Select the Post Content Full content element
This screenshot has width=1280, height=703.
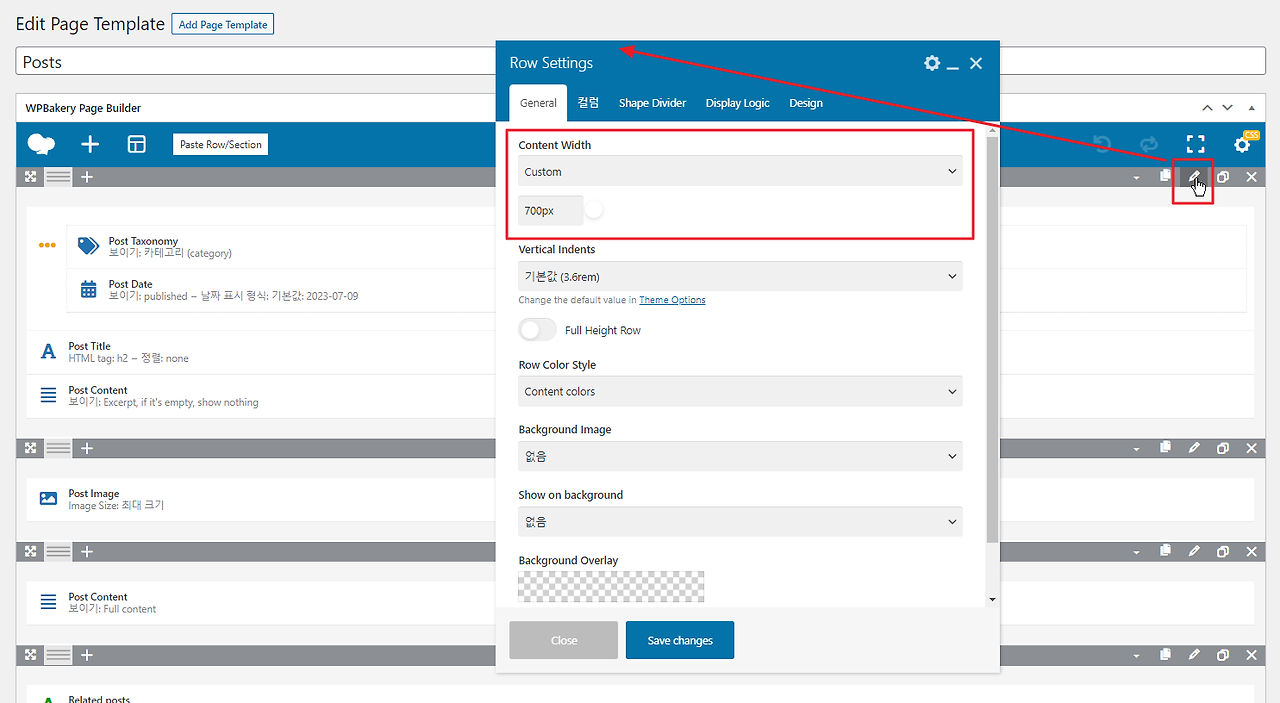coord(640,602)
